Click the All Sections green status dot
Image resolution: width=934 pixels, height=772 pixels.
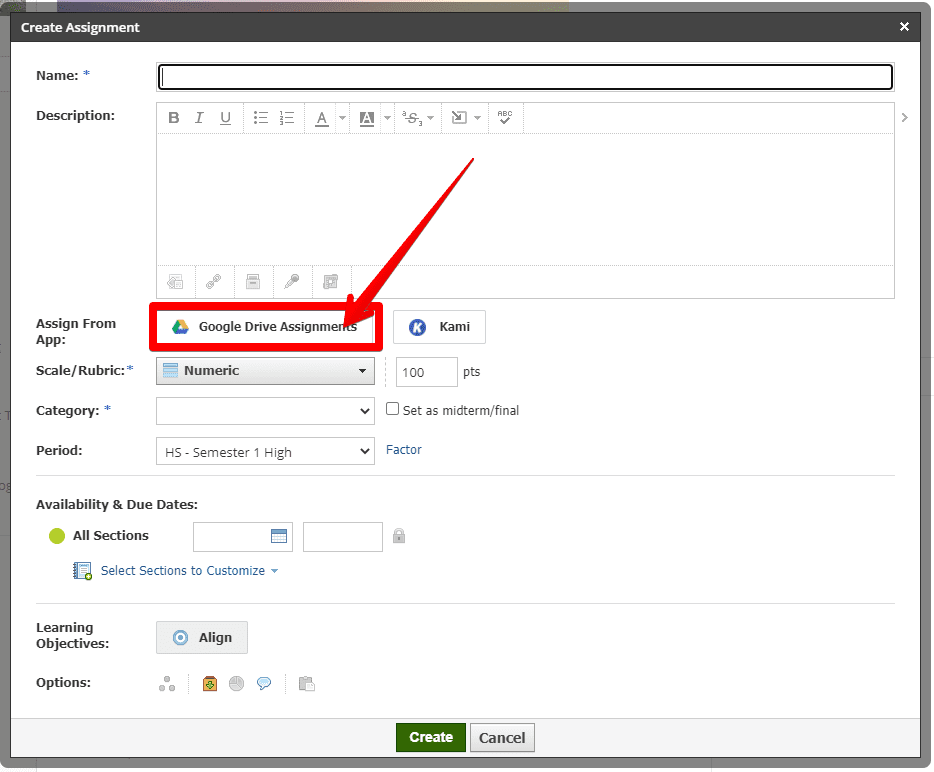57,536
